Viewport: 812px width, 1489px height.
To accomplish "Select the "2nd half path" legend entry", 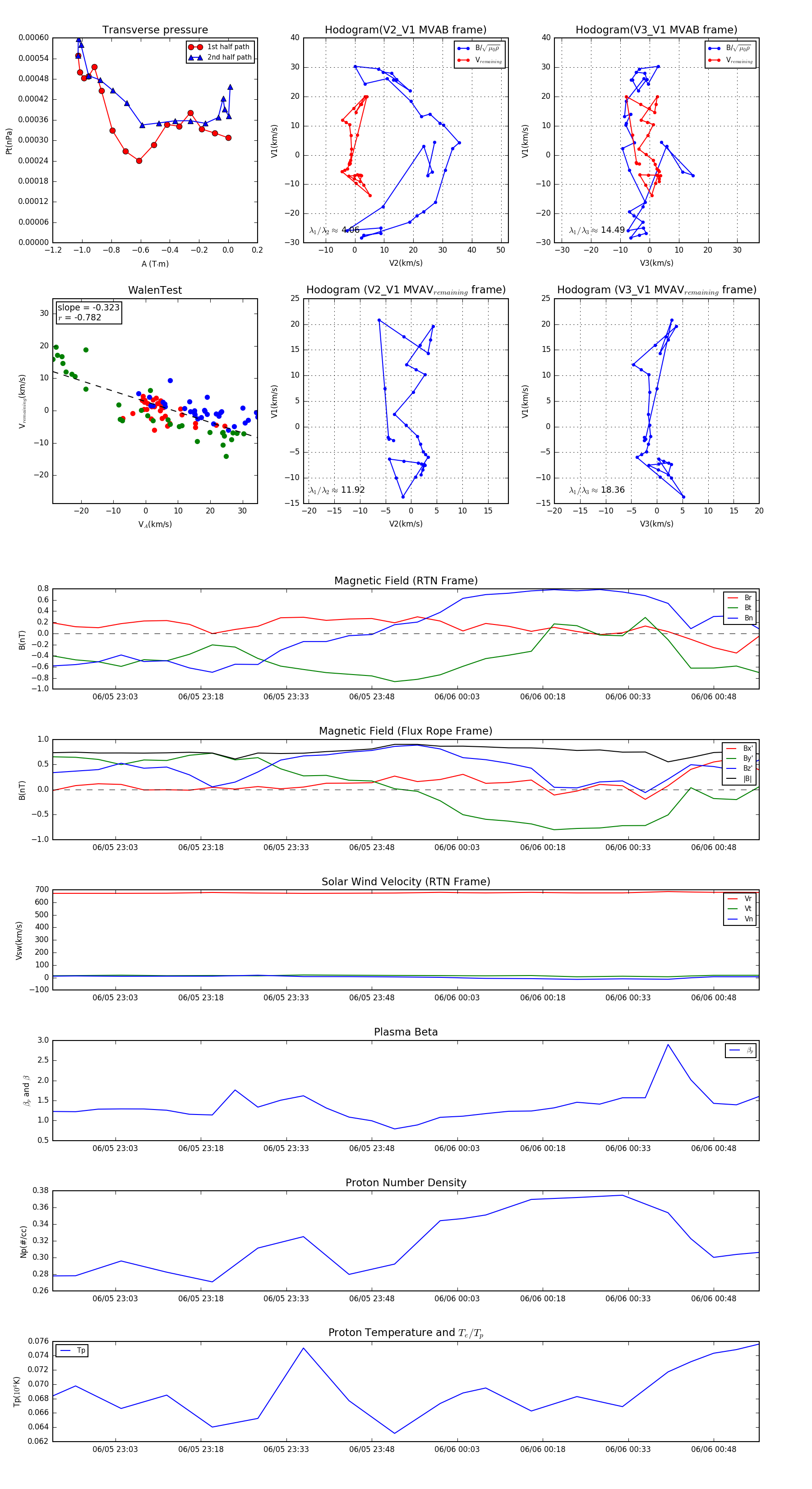I will pos(220,57).
